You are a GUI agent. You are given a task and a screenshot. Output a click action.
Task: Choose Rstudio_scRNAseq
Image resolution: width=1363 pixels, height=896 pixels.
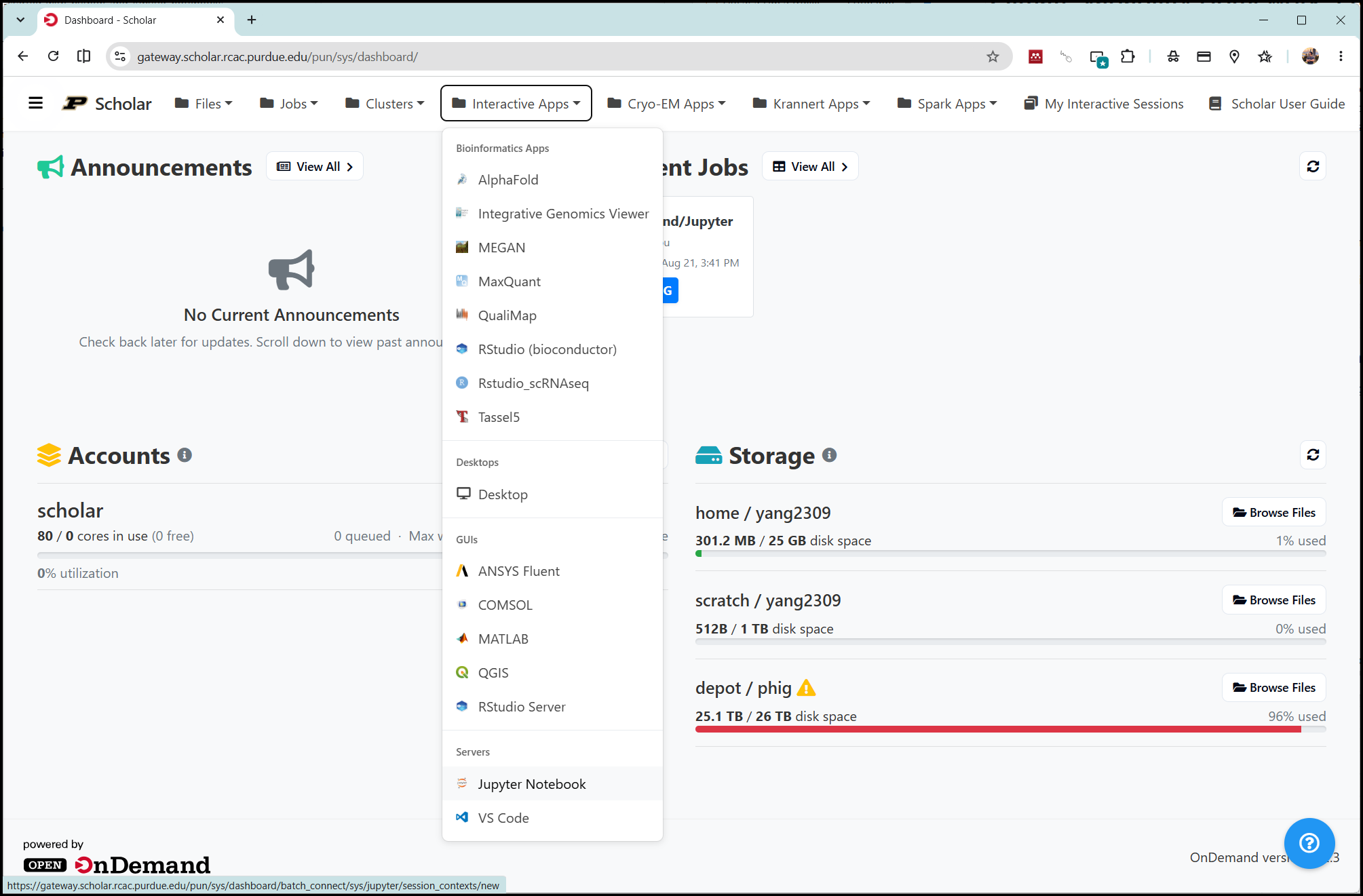point(552,383)
